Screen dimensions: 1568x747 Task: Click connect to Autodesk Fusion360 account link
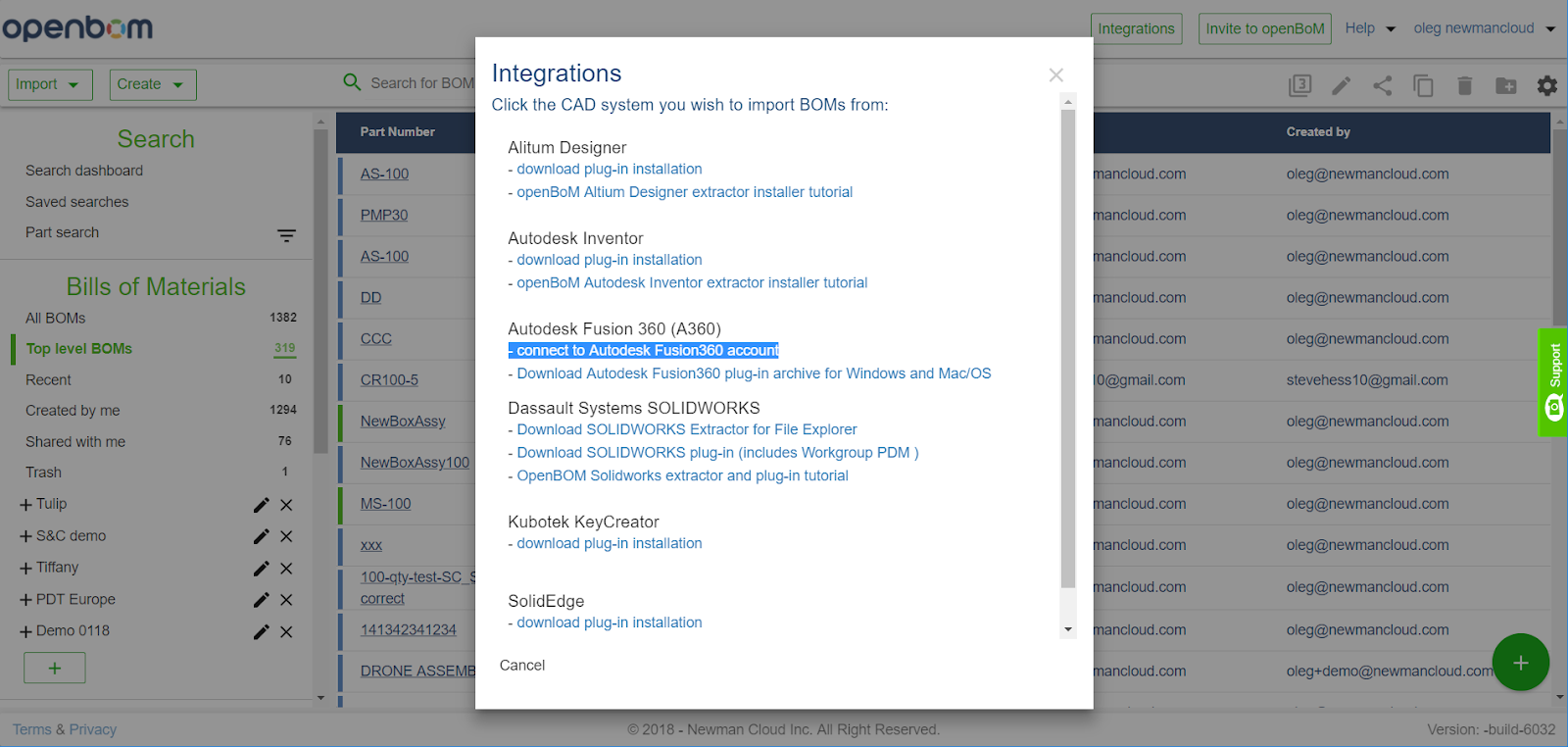point(647,350)
